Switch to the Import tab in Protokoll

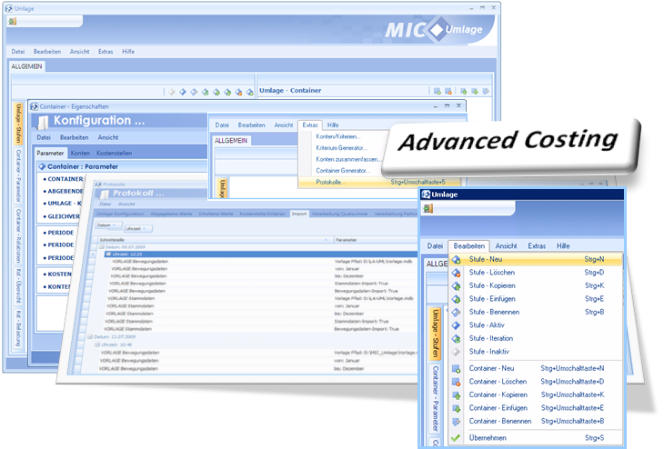tap(299, 213)
